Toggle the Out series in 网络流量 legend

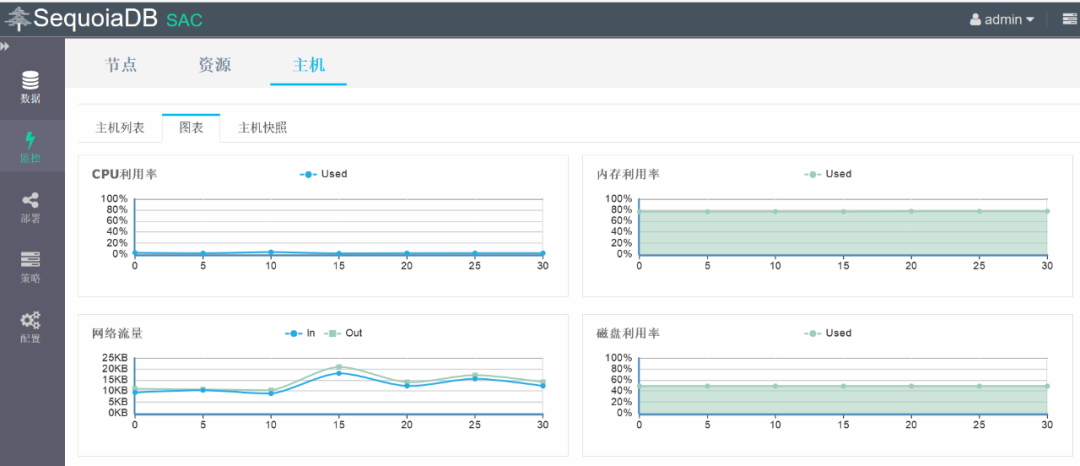347,333
